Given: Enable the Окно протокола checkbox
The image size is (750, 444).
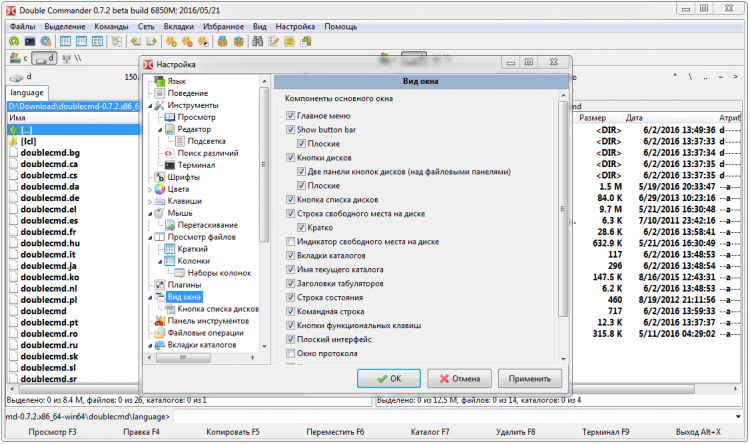Looking at the screenshot, I should pos(290,354).
